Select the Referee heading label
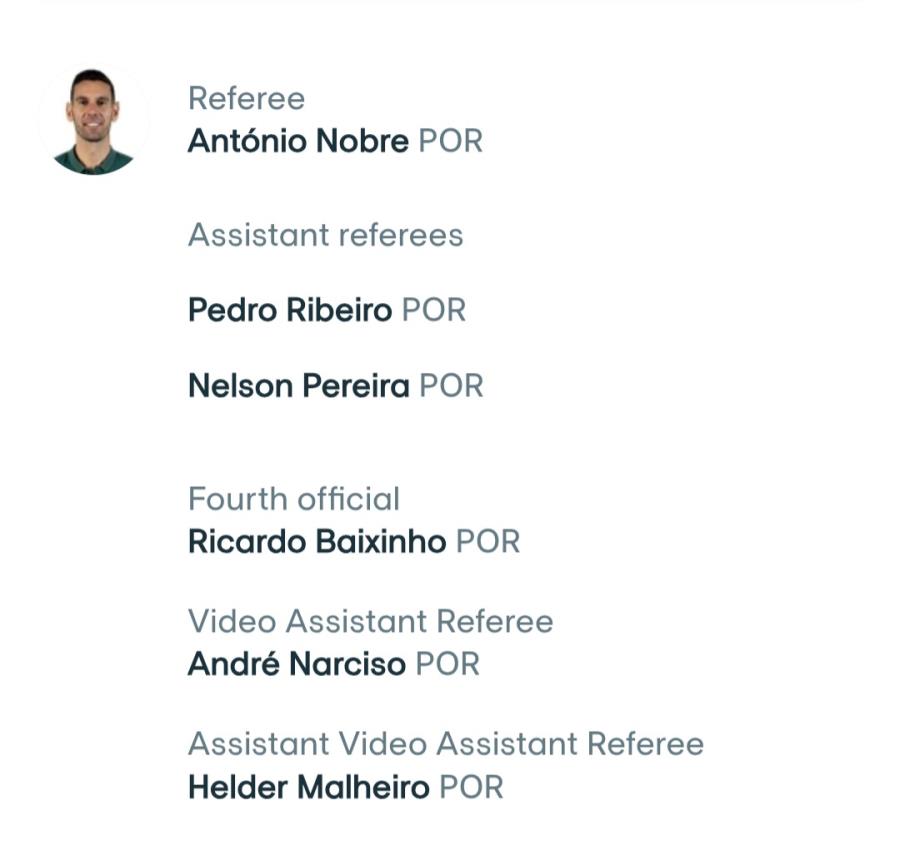This screenshot has height=850, width=900. 247,98
